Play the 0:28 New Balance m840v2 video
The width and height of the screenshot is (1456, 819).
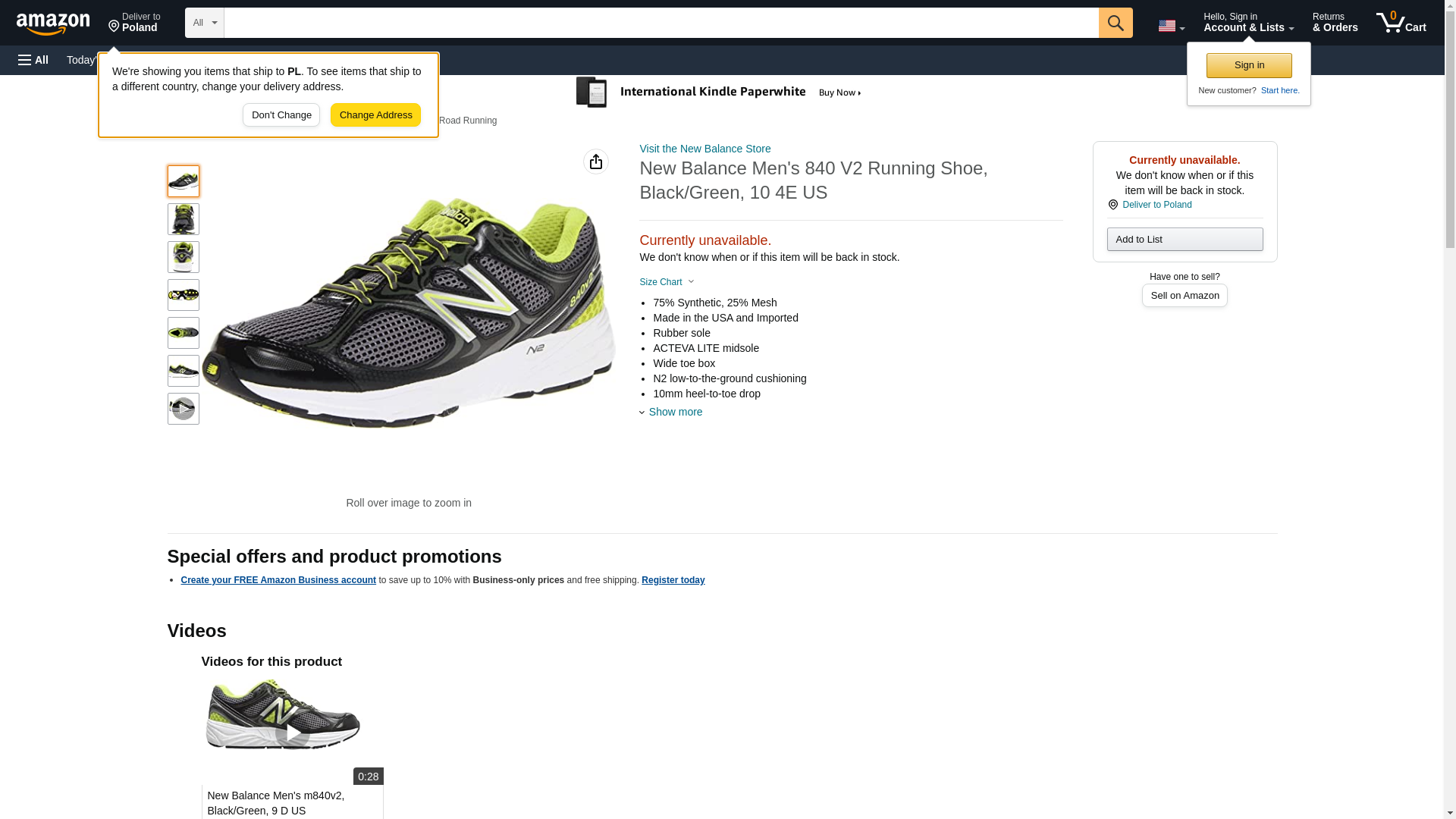tap(292, 733)
